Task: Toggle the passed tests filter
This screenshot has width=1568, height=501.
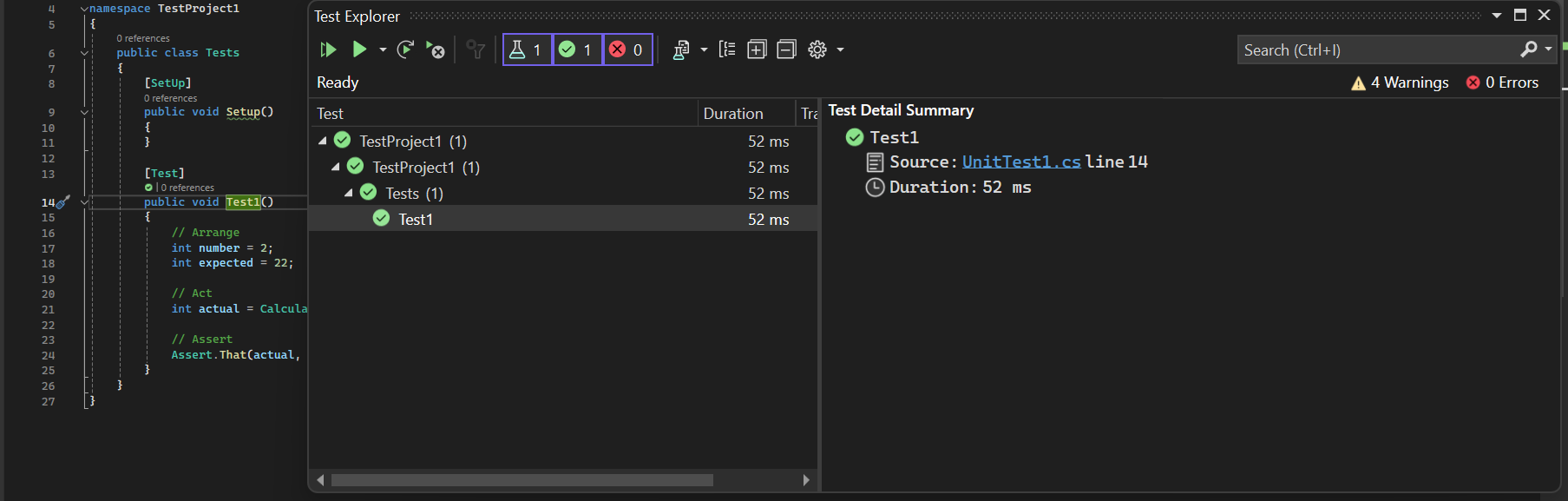Action: click(576, 49)
